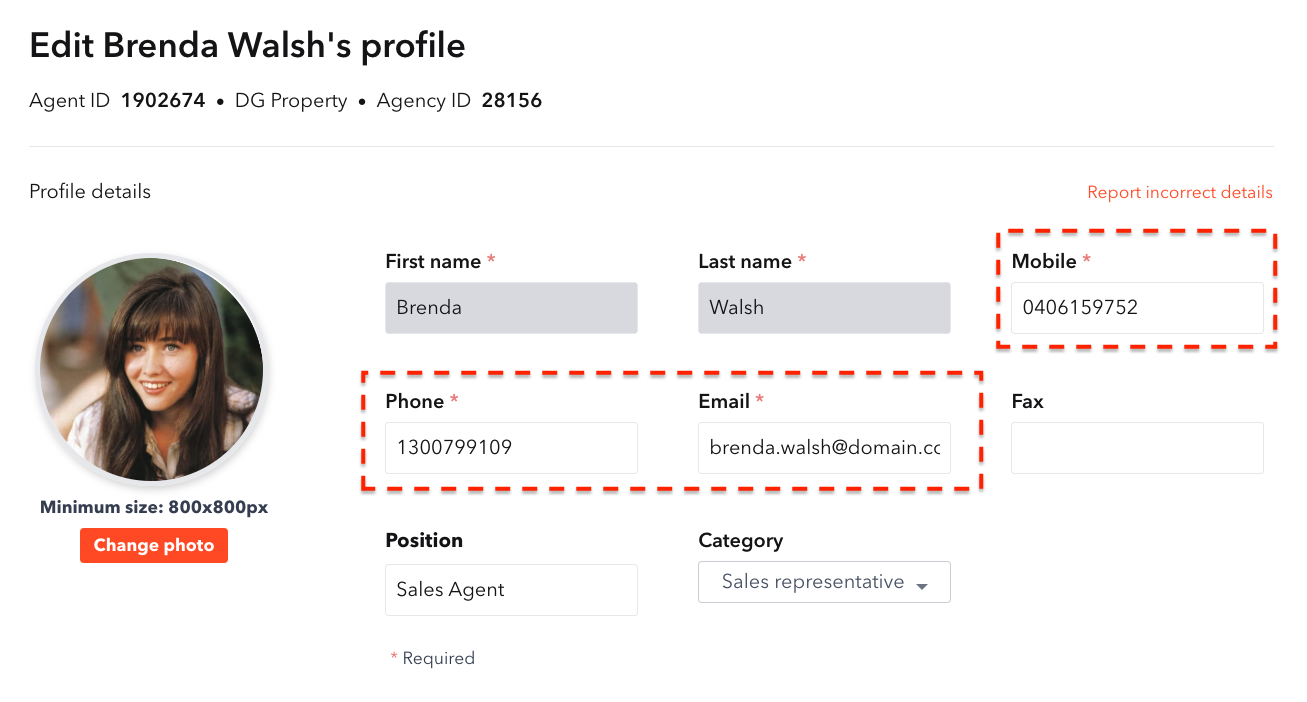Select the empty Fax field
The width and height of the screenshot is (1307, 702).
[x=1137, y=448]
